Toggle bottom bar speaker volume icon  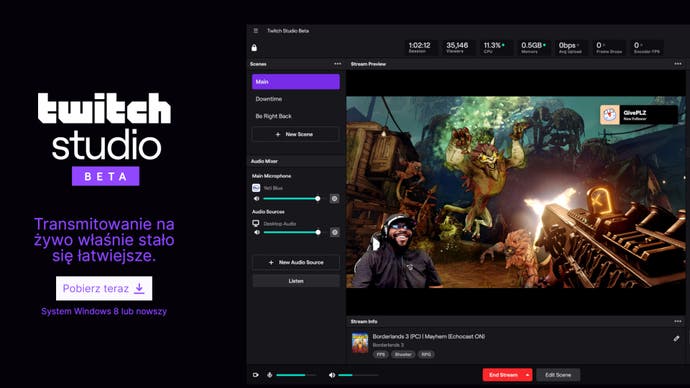tap(332, 375)
